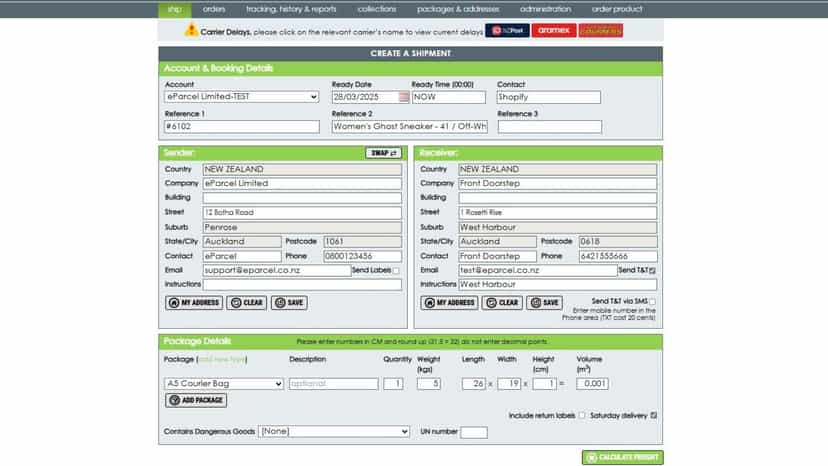Screen dimensions: 828x466
Task: Load receiver My Address
Action: 449,303
